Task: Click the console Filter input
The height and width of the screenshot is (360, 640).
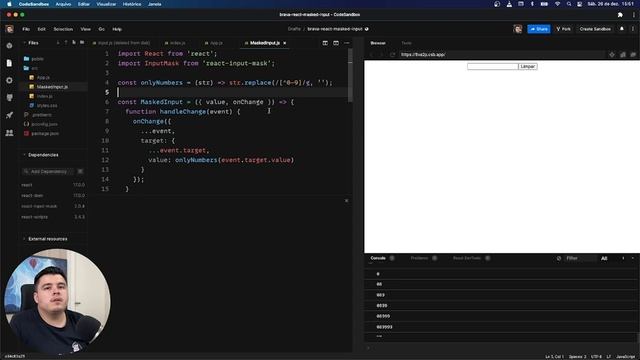Action: (580, 258)
